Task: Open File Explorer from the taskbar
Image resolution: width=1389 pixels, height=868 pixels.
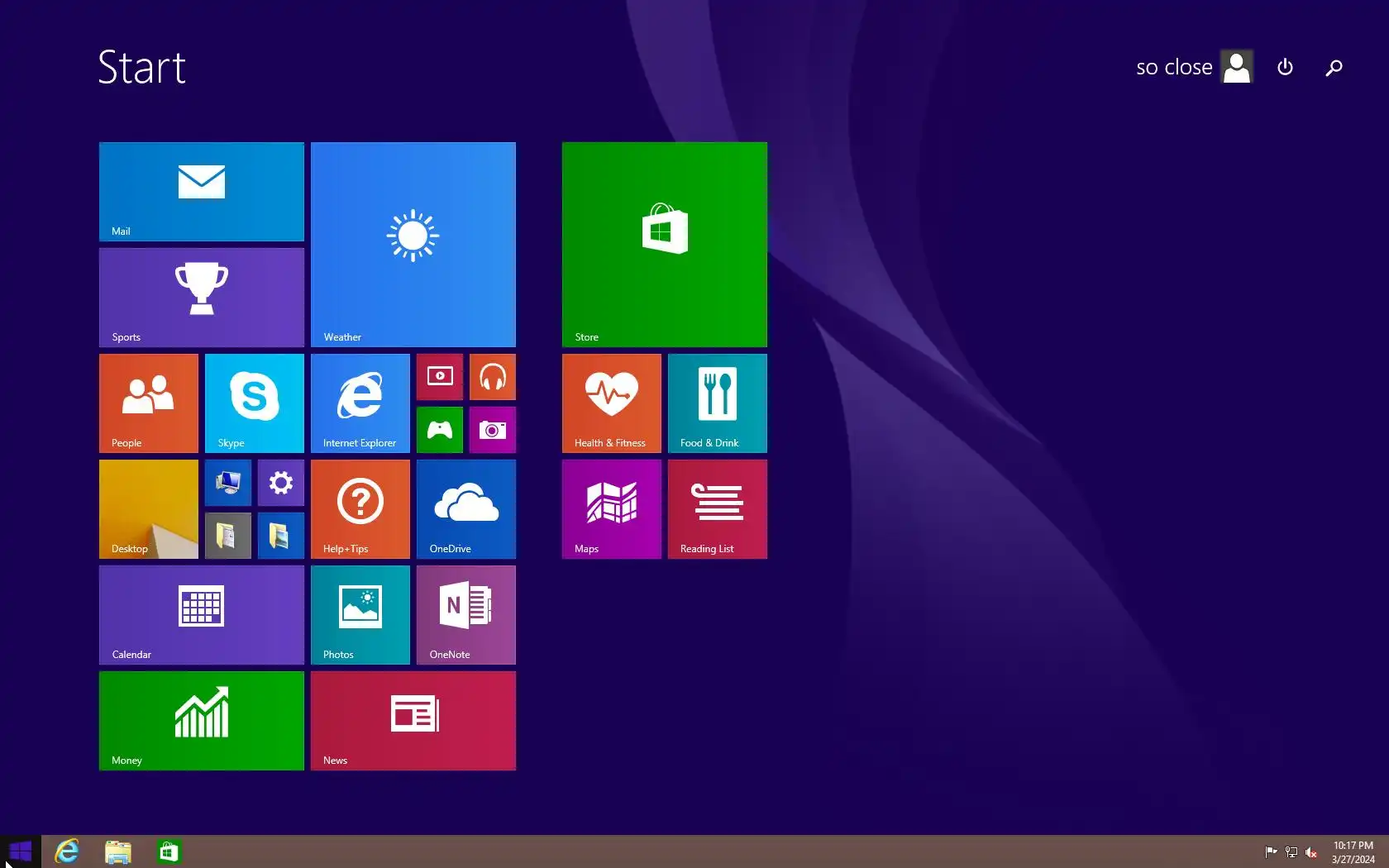Action: tap(118, 851)
